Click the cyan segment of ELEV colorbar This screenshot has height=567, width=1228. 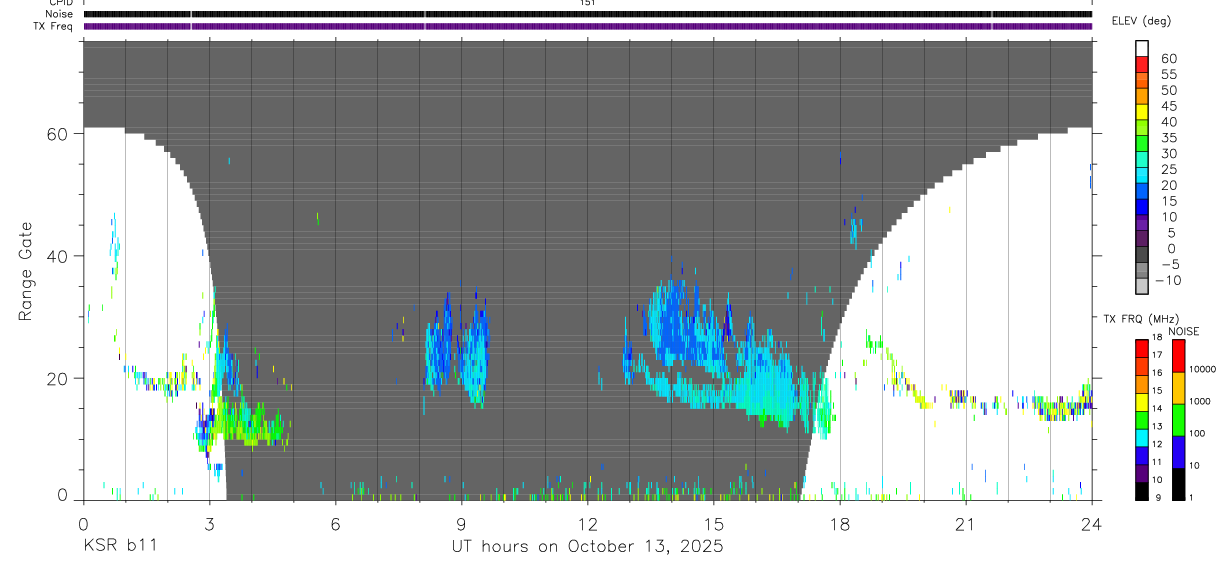1142,175
